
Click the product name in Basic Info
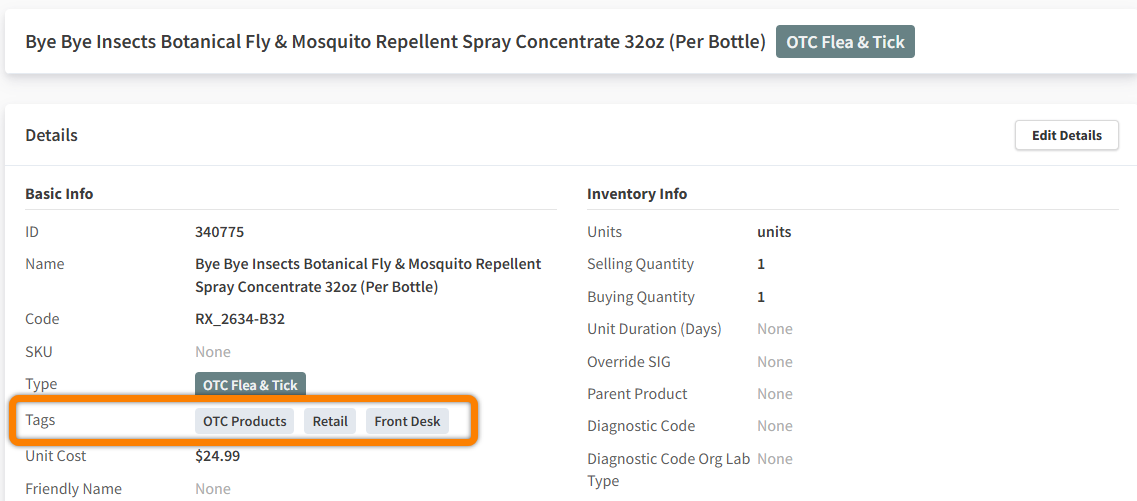(x=368, y=276)
